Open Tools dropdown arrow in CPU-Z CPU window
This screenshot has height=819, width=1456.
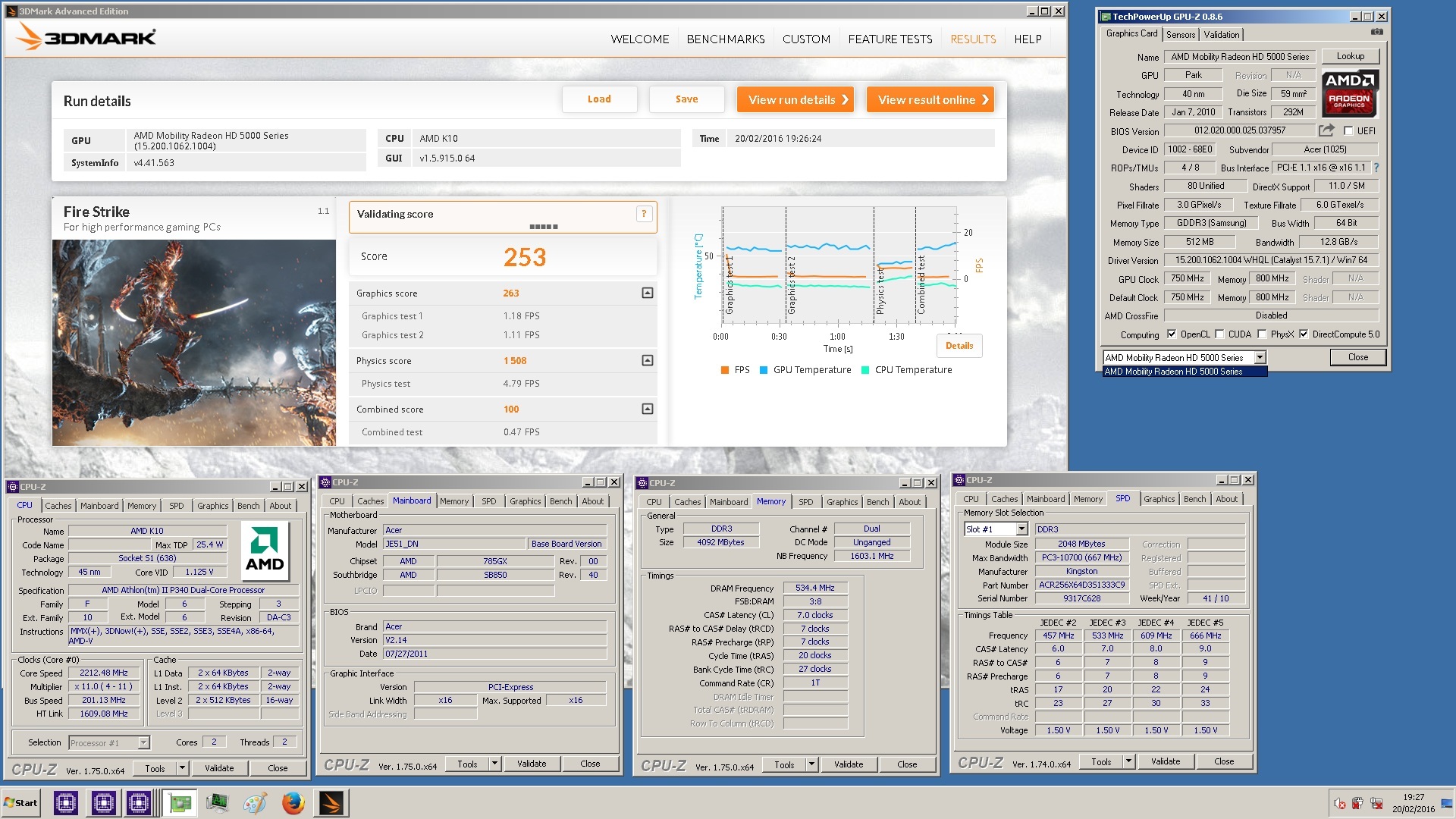[x=182, y=768]
